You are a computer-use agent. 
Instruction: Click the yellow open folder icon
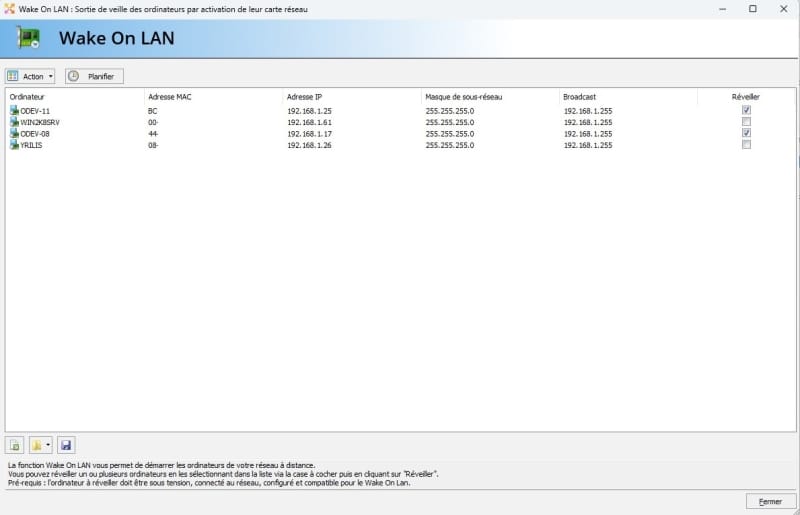(37, 445)
